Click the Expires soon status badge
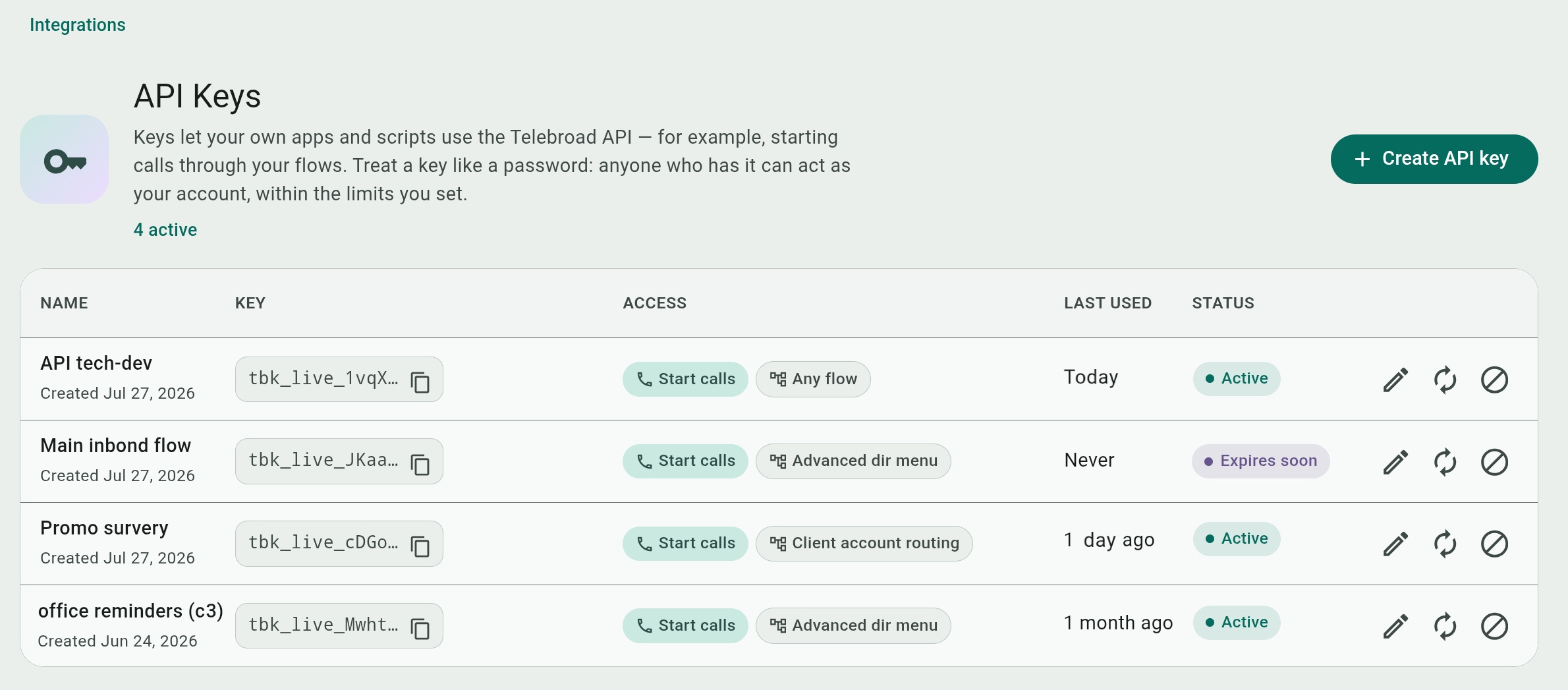Image resolution: width=1568 pixels, height=690 pixels. tap(1260, 461)
